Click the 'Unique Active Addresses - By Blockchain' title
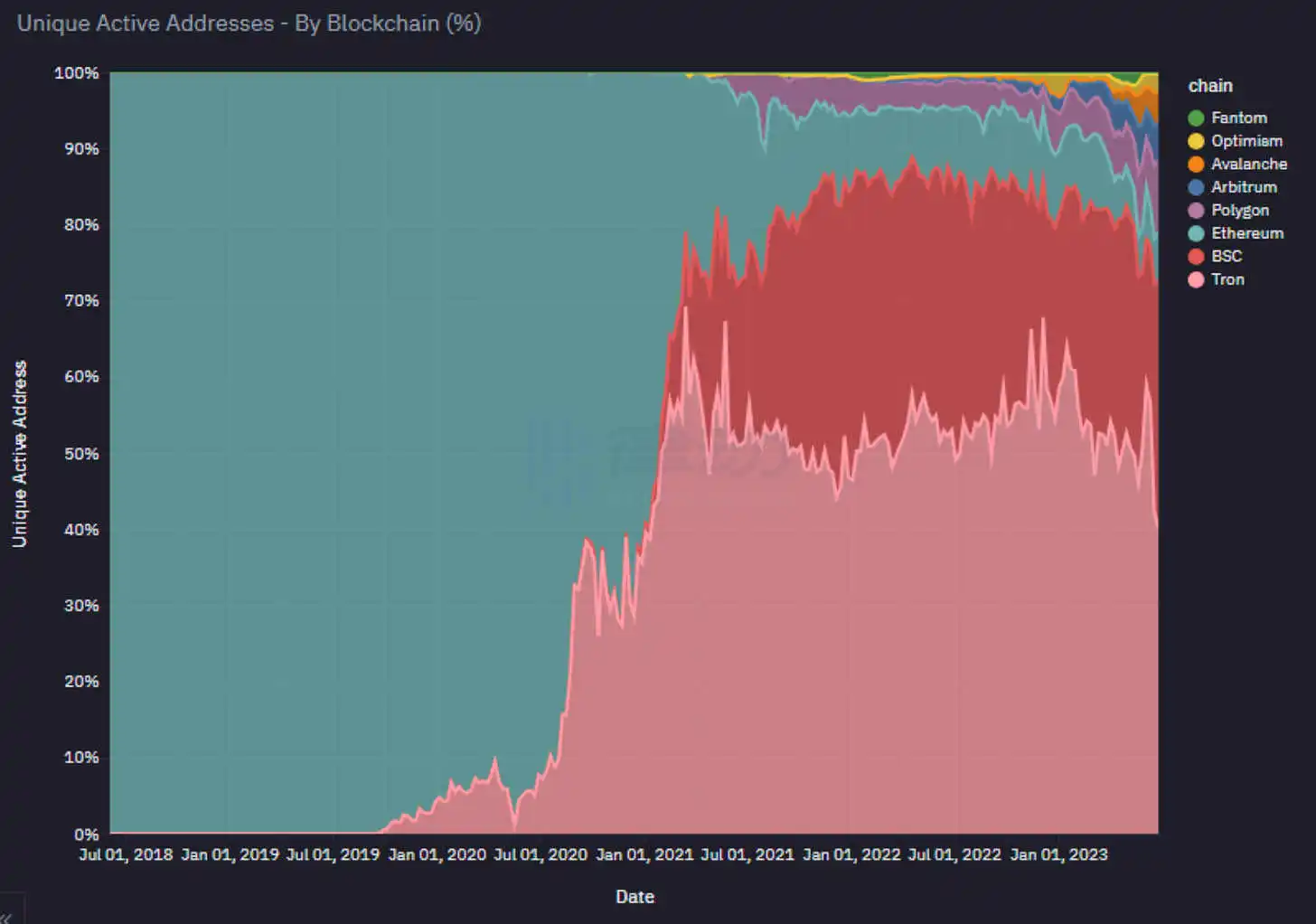This screenshot has width=1316, height=924. [249, 24]
